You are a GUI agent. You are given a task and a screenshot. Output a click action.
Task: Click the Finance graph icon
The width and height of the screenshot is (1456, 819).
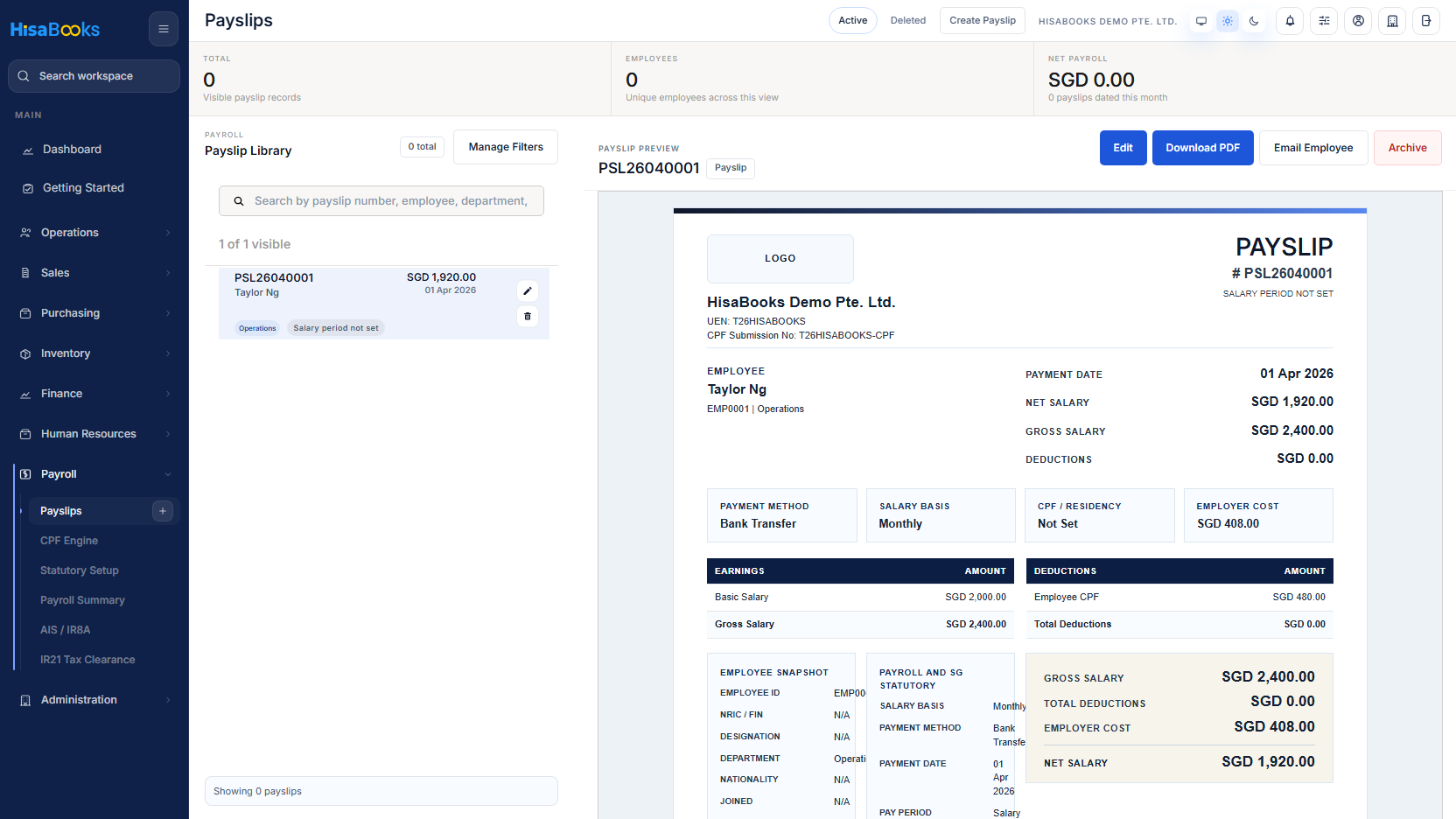pyautogui.click(x=25, y=394)
